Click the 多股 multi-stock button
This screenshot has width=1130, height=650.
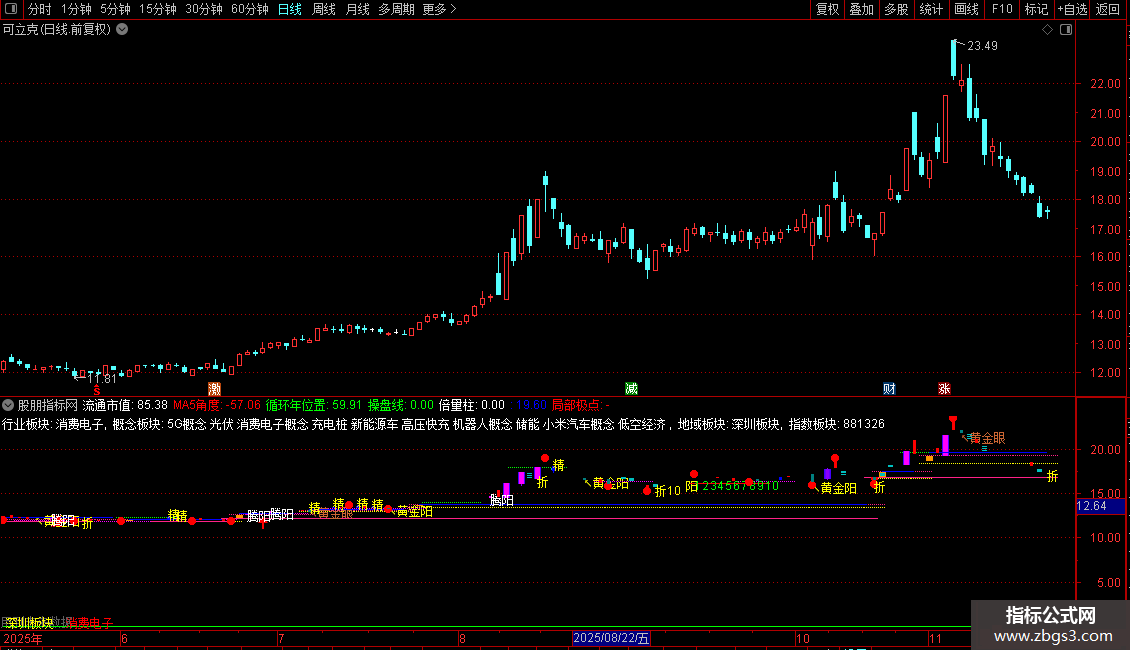pyautogui.click(x=896, y=9)
